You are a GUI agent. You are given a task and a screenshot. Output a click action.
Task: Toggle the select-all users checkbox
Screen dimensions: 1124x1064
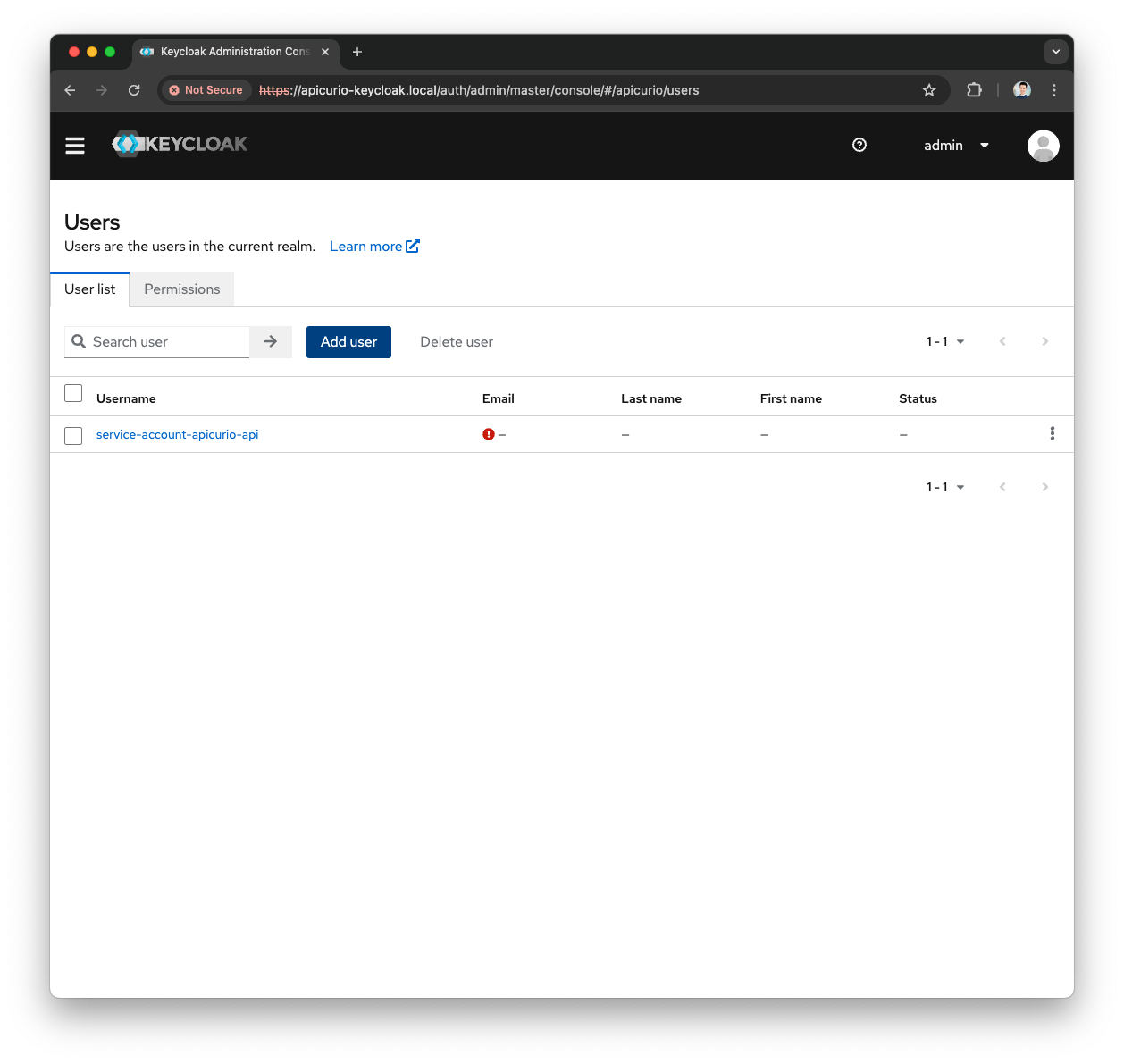pyautogui.click(x=73, y=393)
